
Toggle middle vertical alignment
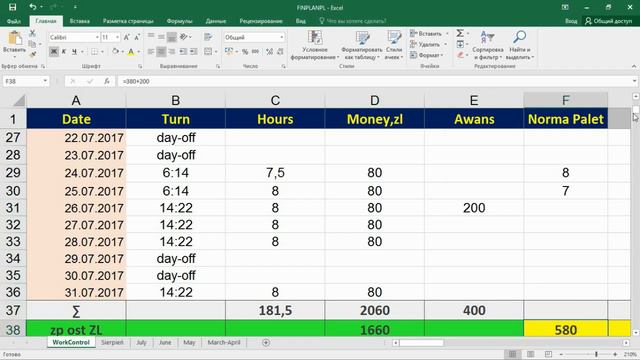click(x=161, y=37)
